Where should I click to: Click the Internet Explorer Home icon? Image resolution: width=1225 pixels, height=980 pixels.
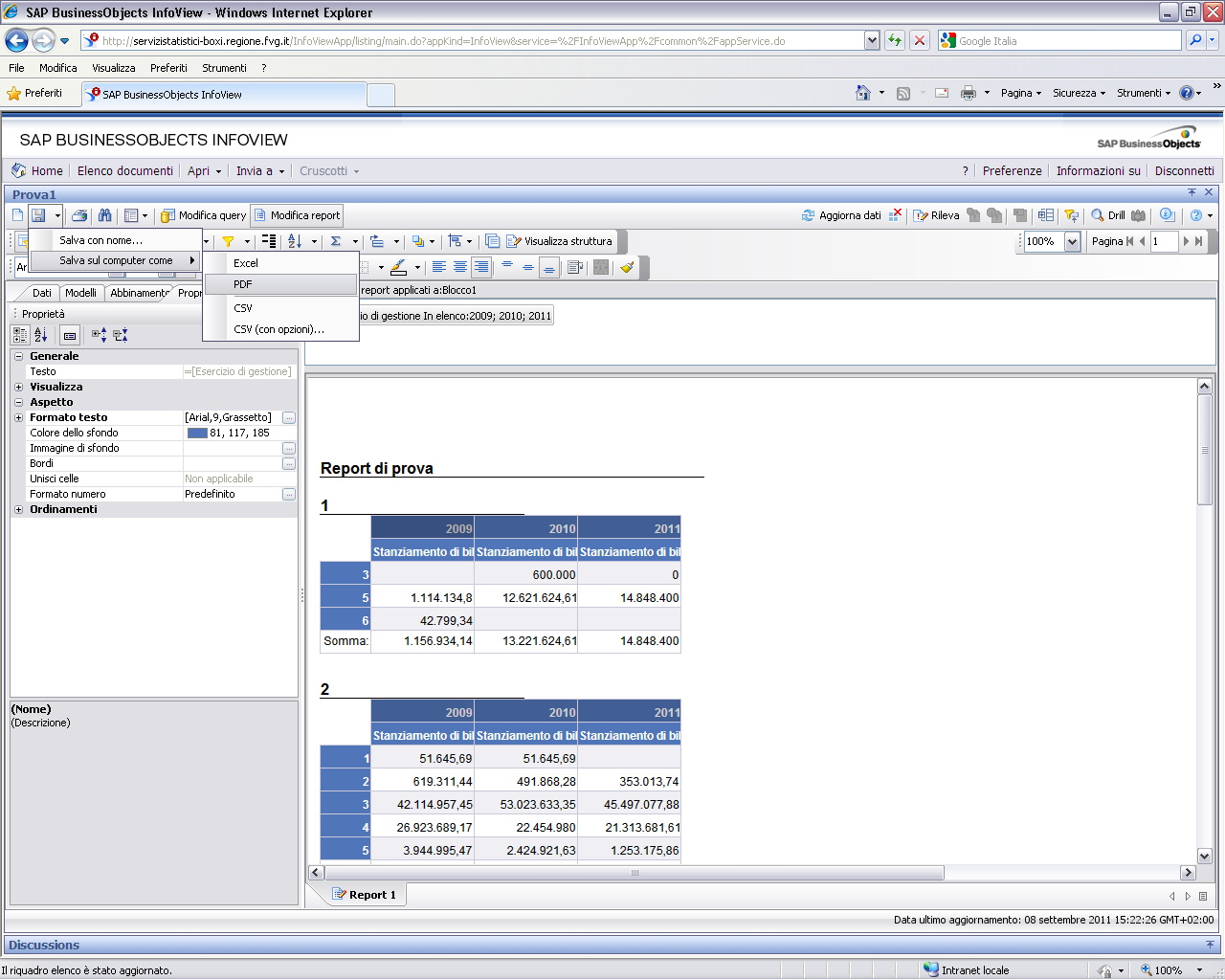coord(863,93)
